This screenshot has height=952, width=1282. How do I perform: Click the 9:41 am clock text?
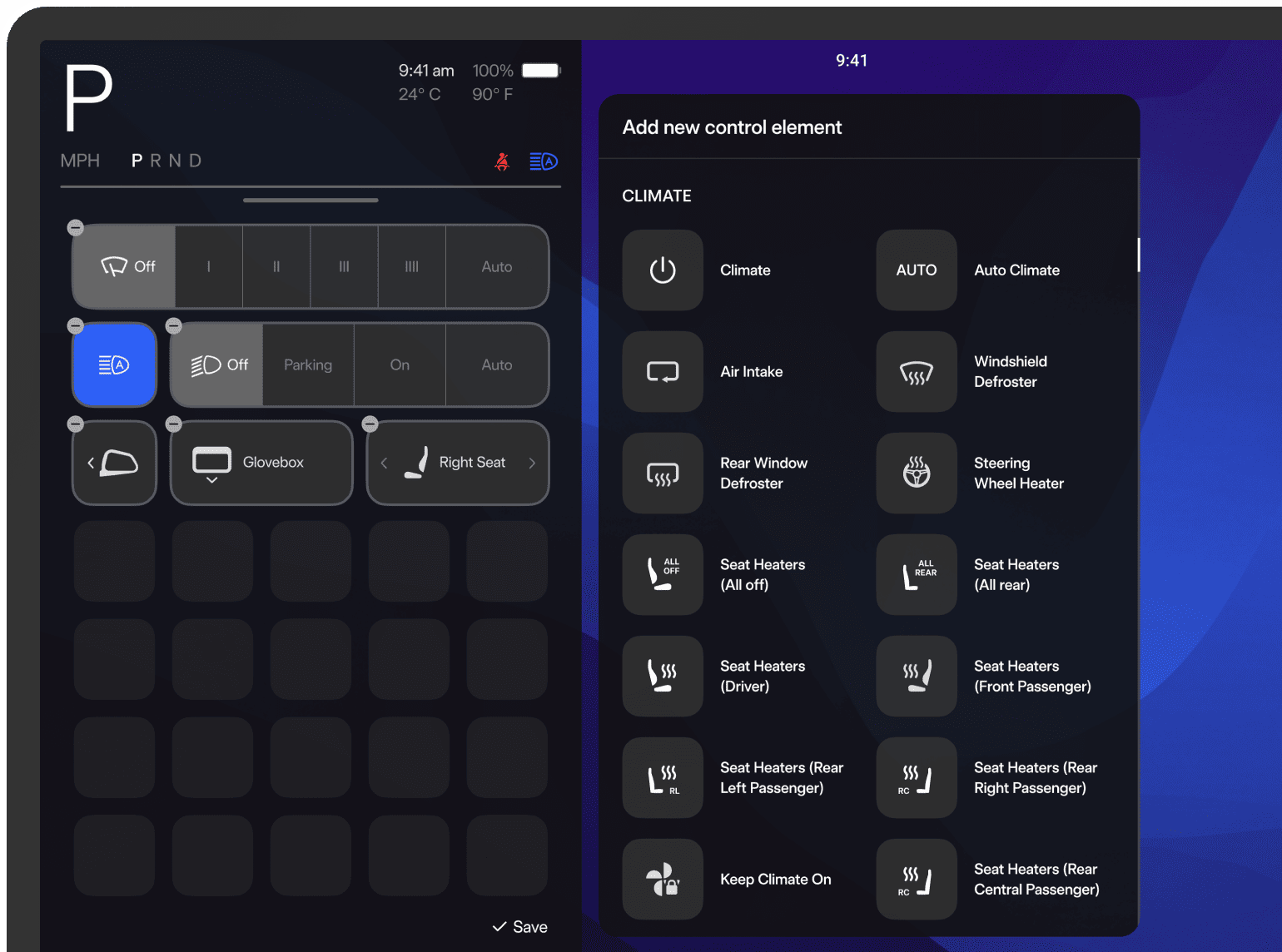(x=426, y=71)
